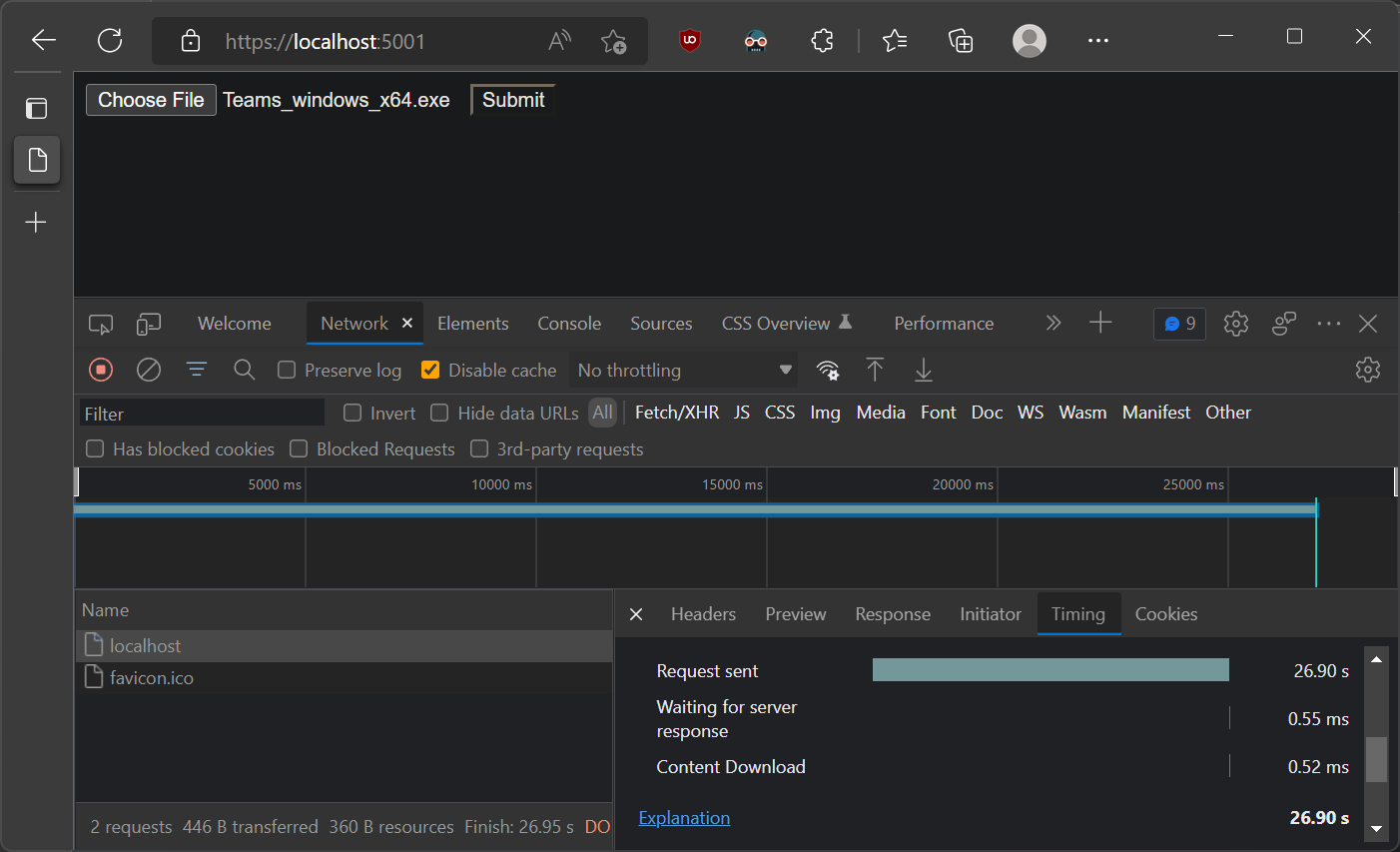Show the Favorites list

pyautogui.click(x=895, y=41)
